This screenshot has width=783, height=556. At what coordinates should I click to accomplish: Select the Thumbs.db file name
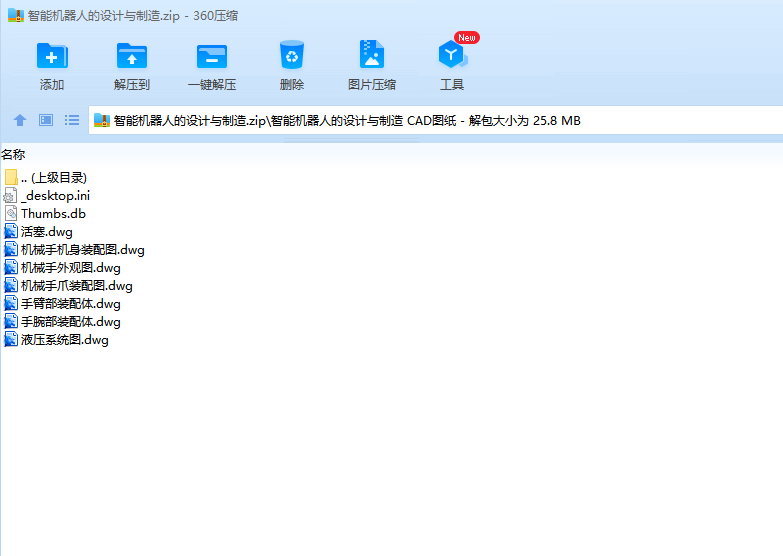pyautogui.click(x=53, y=213)
